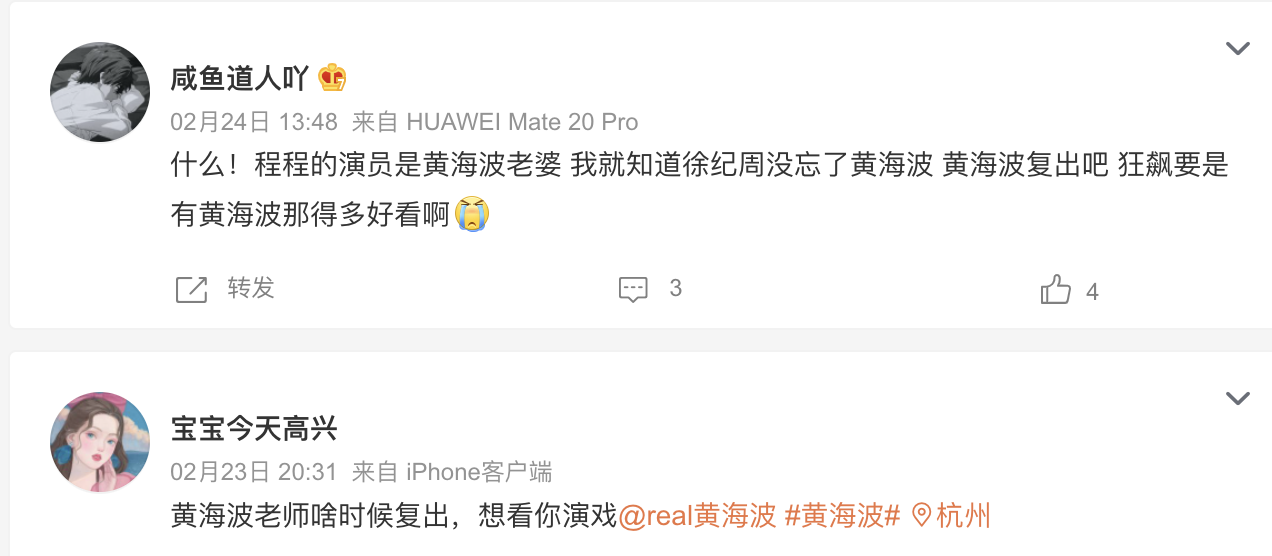Open the #黄海波# hashtag topic
Screen dimensions: 1272x556
(x=843, y=516)
